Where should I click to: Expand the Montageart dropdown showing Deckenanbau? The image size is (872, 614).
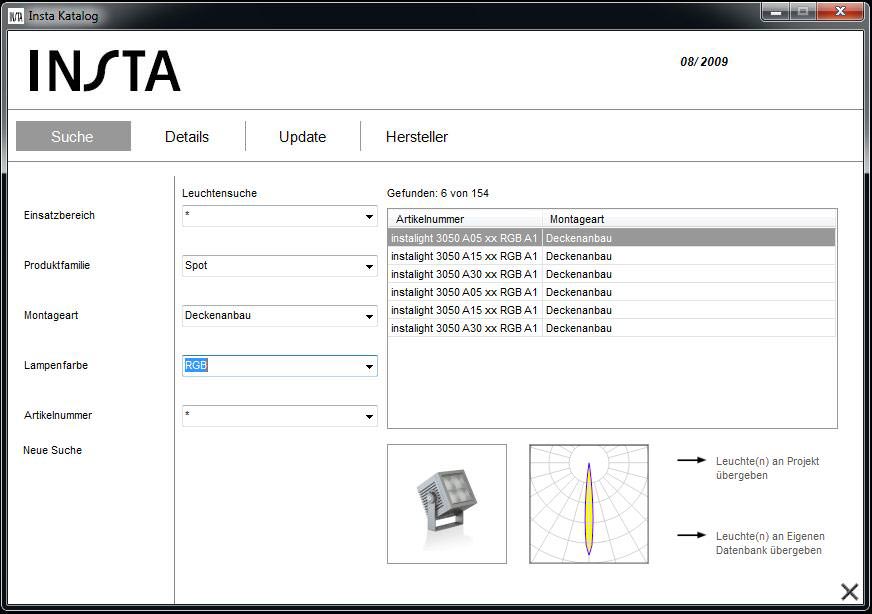point(280,316)
